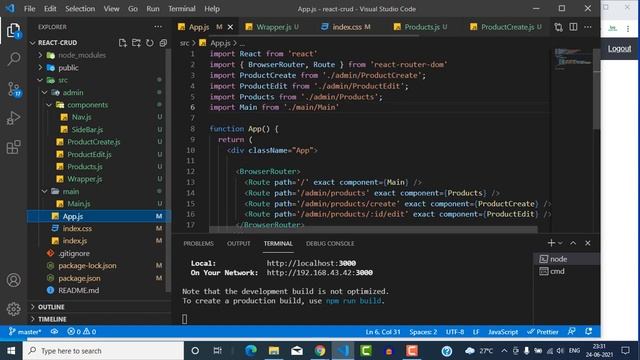Open the feedback icon in status bar
Image resolution: width=640 pixels, height=360 pixels.
tap(572, 332)
